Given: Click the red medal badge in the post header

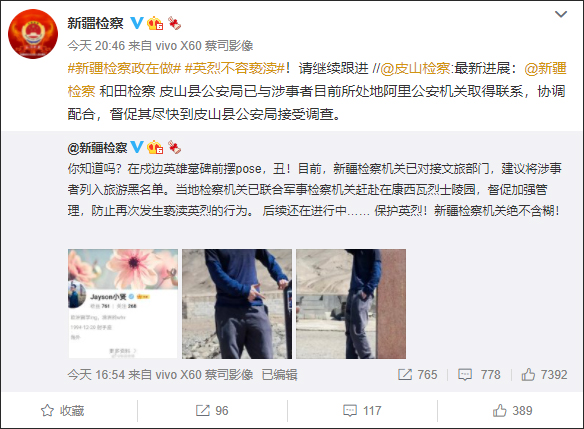Looking at the screenshot, I should pos(174,23).
